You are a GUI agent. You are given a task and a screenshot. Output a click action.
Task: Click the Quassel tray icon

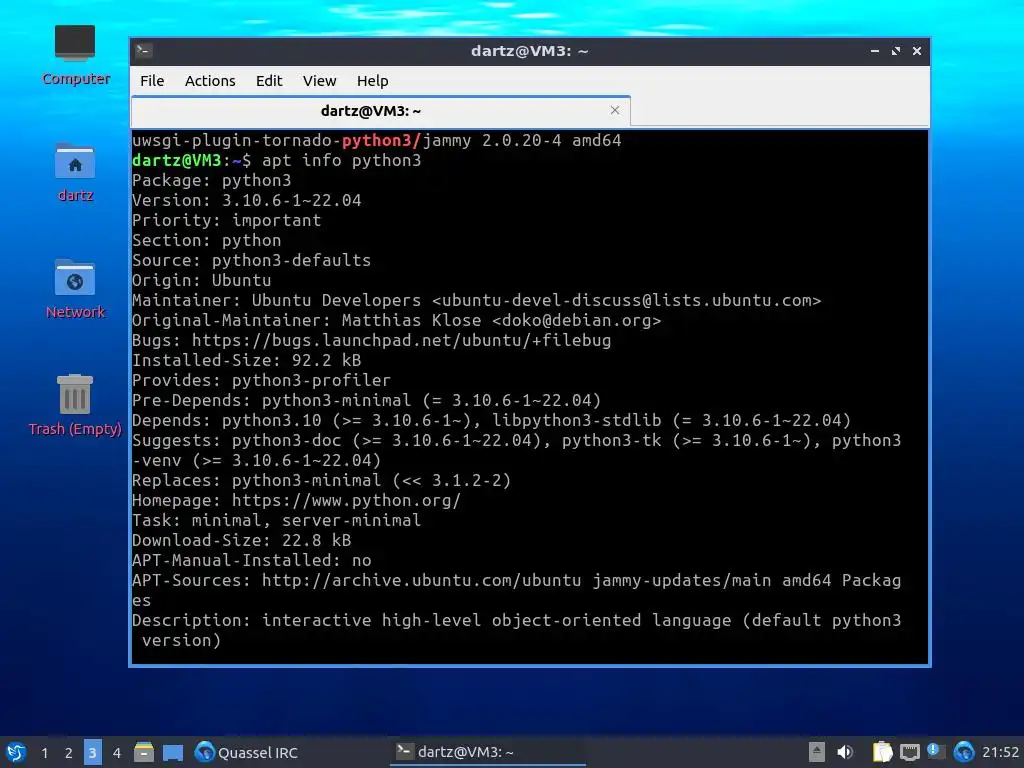964,752
